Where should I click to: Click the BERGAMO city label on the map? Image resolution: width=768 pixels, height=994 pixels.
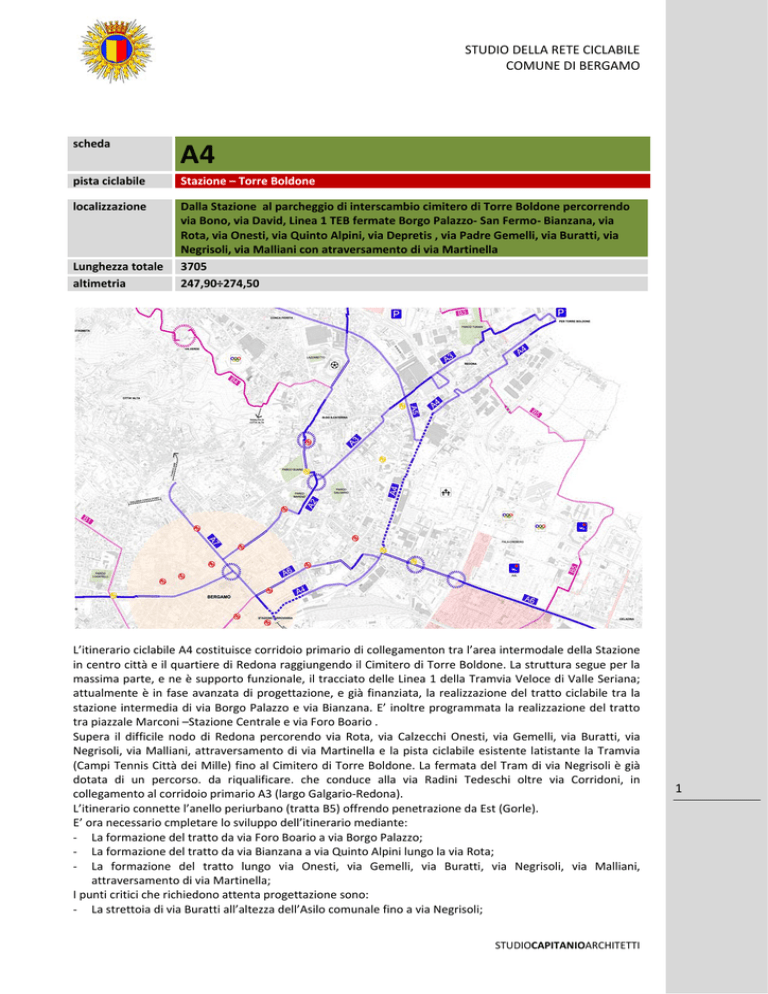point(219,597)
